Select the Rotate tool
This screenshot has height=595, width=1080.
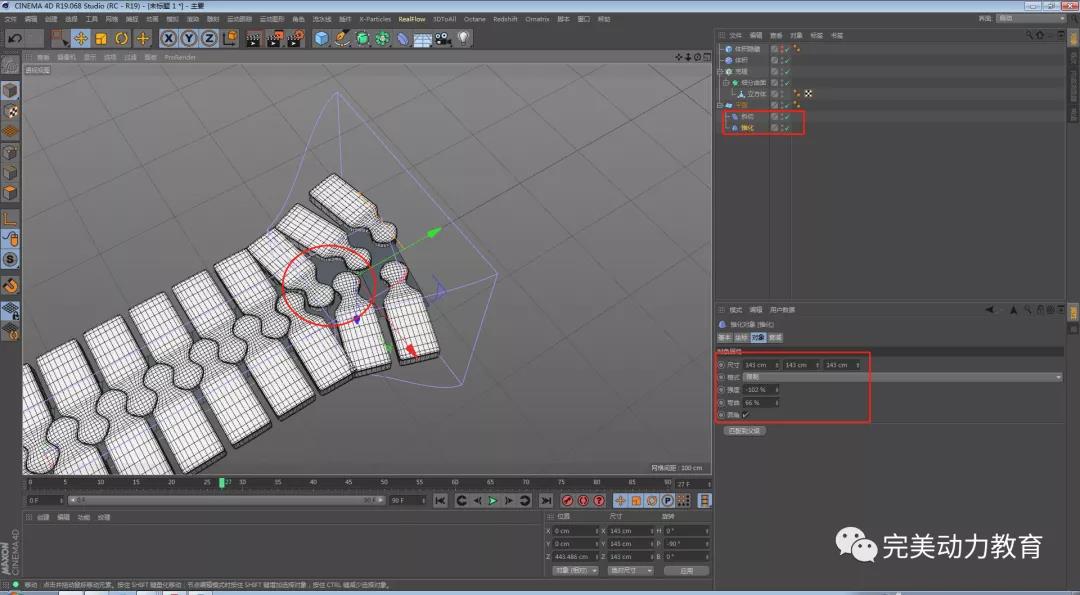pos(122,38)
